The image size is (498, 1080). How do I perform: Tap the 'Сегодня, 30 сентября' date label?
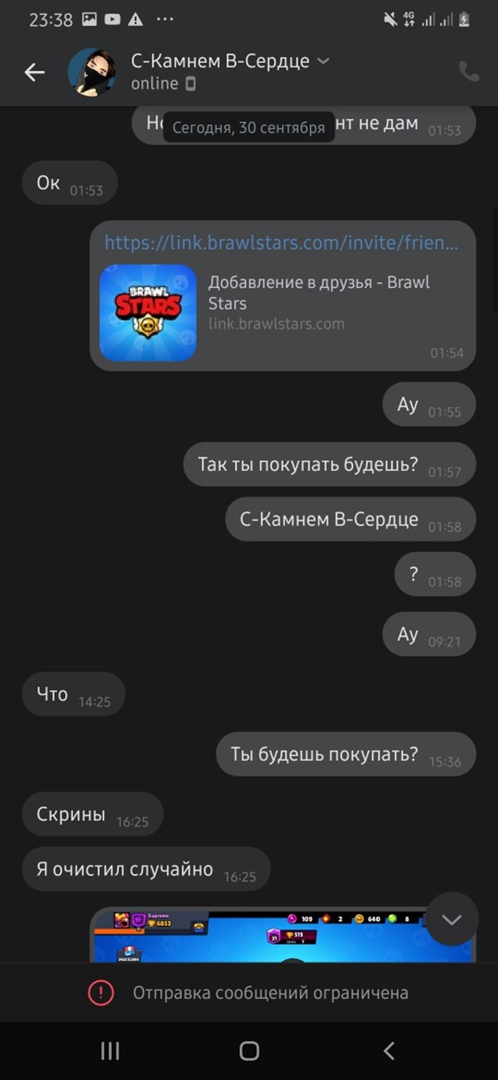(x=249, y=127)
